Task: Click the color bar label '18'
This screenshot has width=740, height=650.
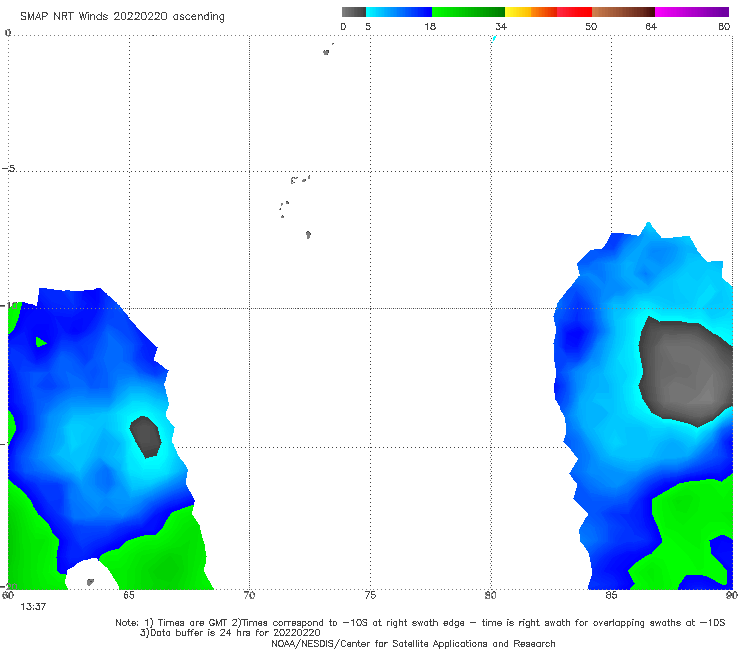Action: [430, 26]
